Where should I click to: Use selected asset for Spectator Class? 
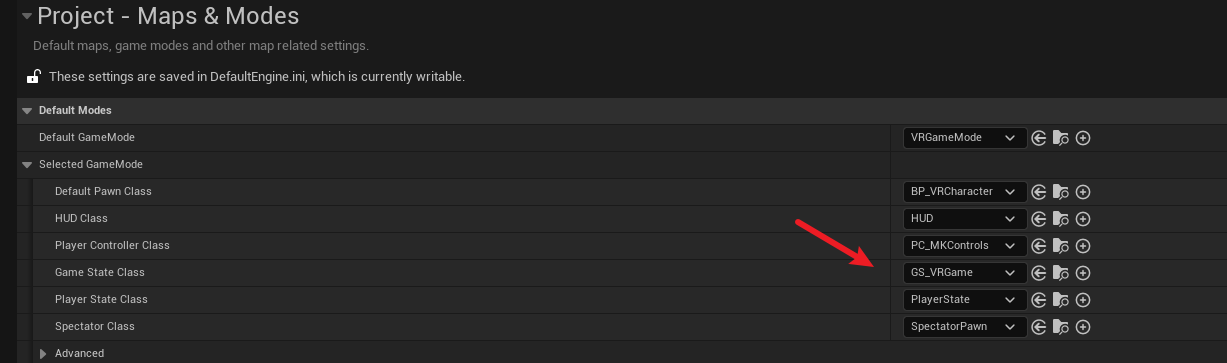[x=1039, y=327]
